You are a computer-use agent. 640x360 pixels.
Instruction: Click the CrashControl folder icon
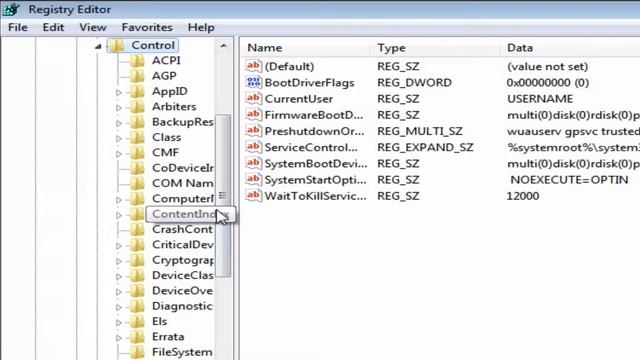(x=138, y=229)
